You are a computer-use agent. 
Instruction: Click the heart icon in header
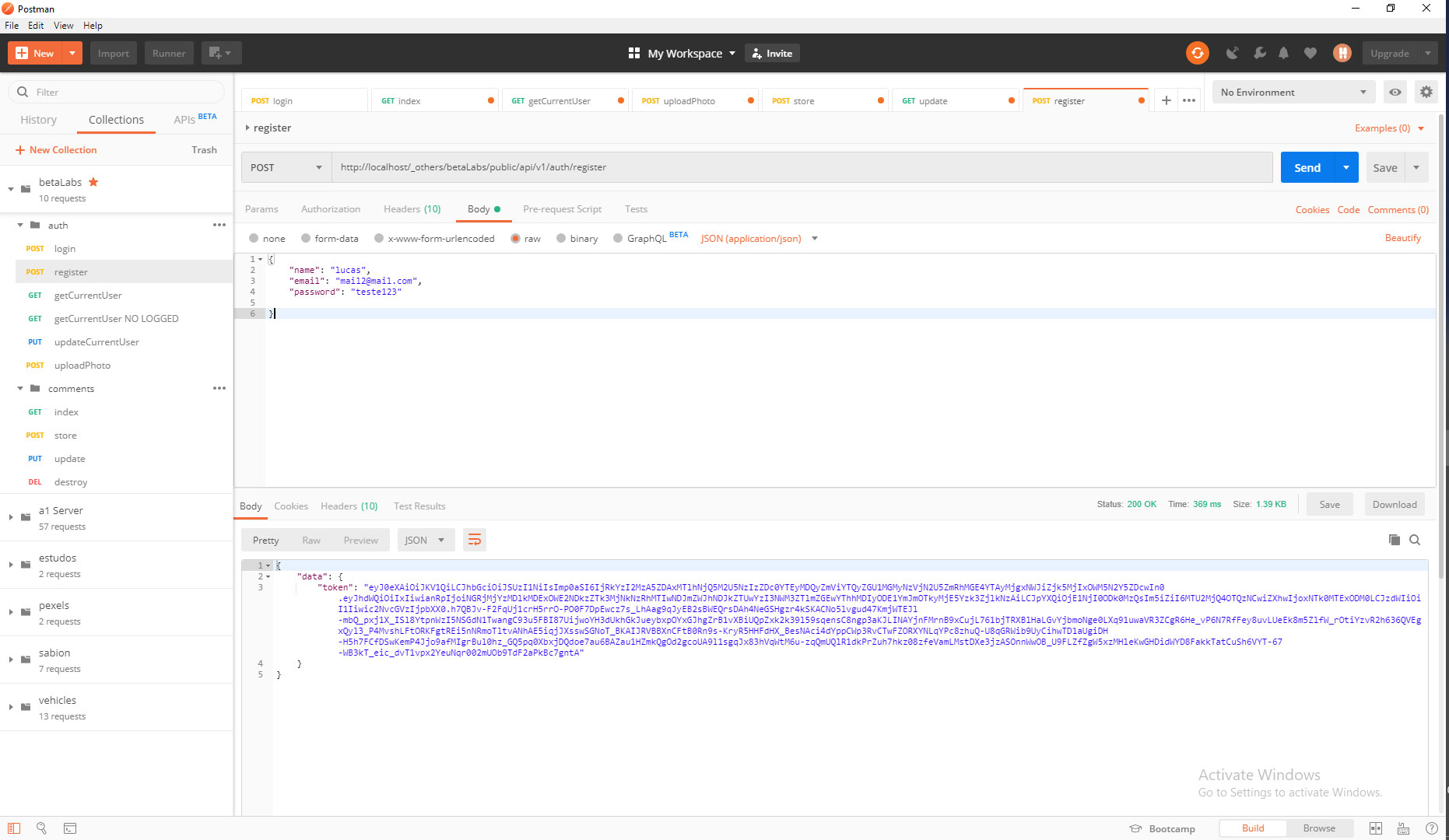click(x=1310, y=53)
